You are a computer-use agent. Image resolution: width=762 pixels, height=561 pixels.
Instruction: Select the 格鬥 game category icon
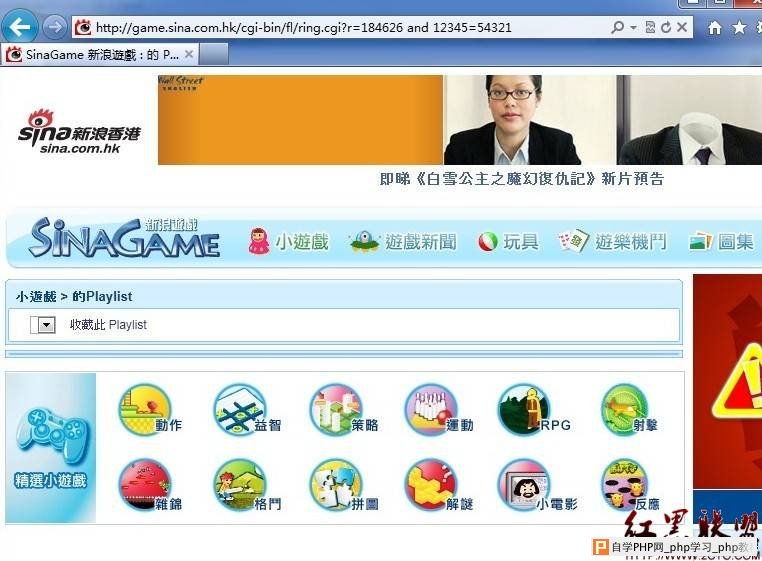(x=247, y=485)
